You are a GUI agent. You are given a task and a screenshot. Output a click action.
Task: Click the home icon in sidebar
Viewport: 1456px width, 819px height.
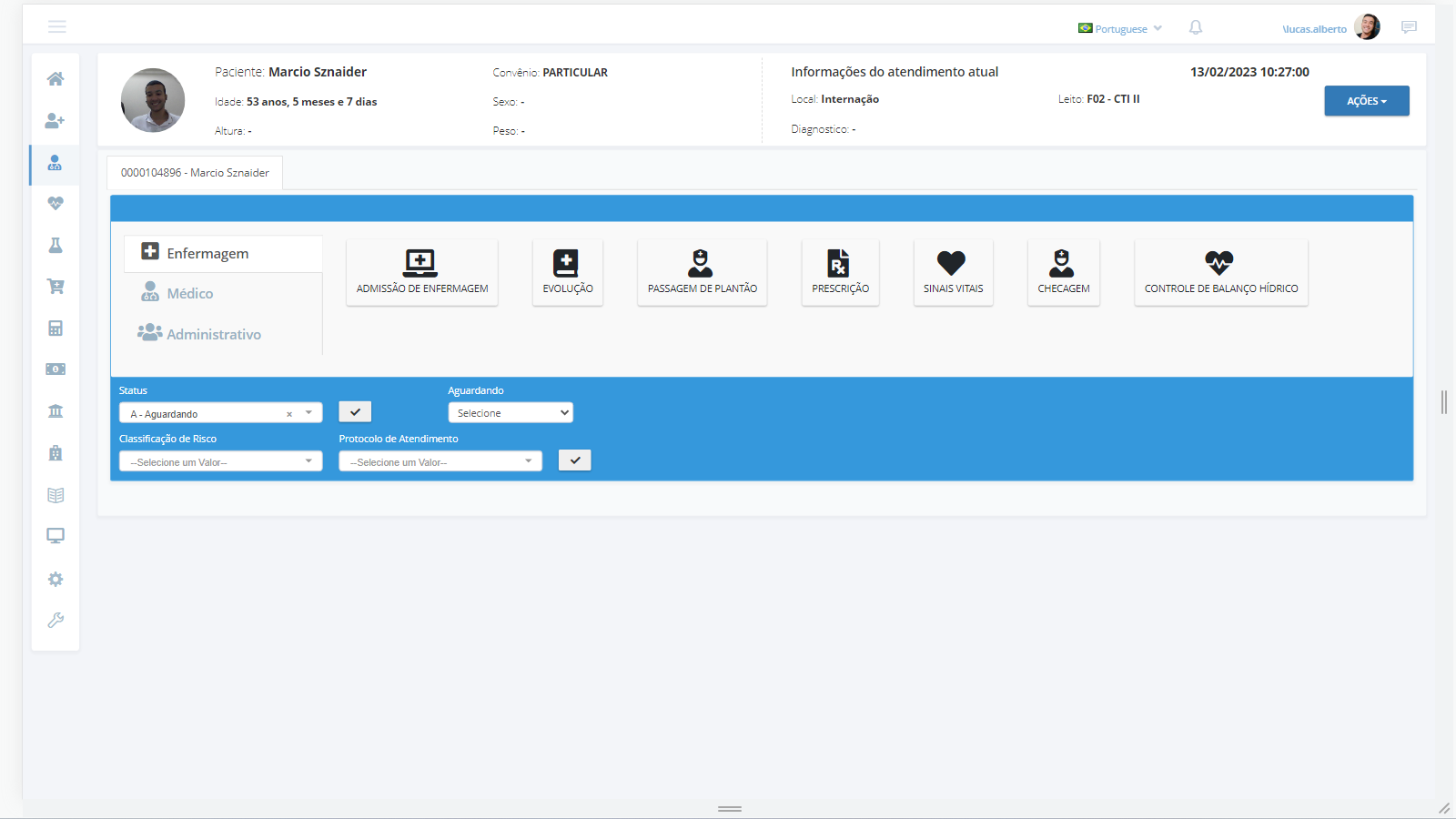pyautogui.click(x=56, y=79)
